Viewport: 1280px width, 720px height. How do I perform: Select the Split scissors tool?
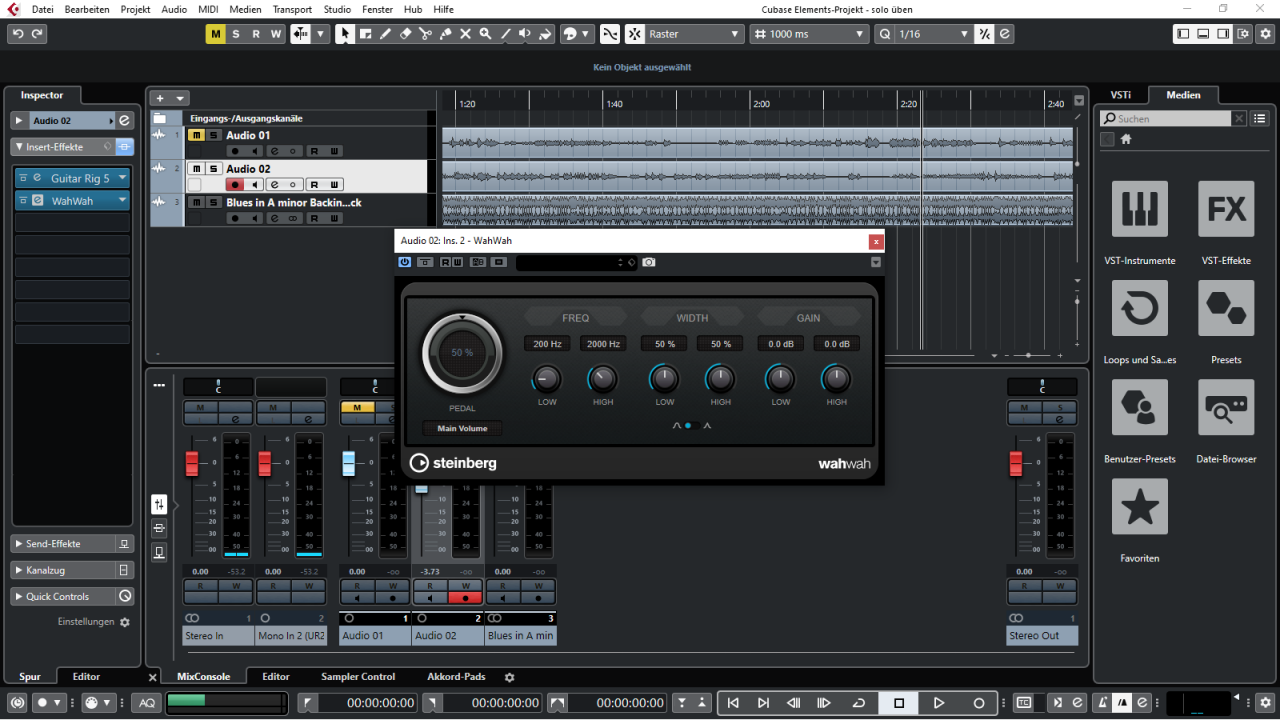tap(425, 34)
